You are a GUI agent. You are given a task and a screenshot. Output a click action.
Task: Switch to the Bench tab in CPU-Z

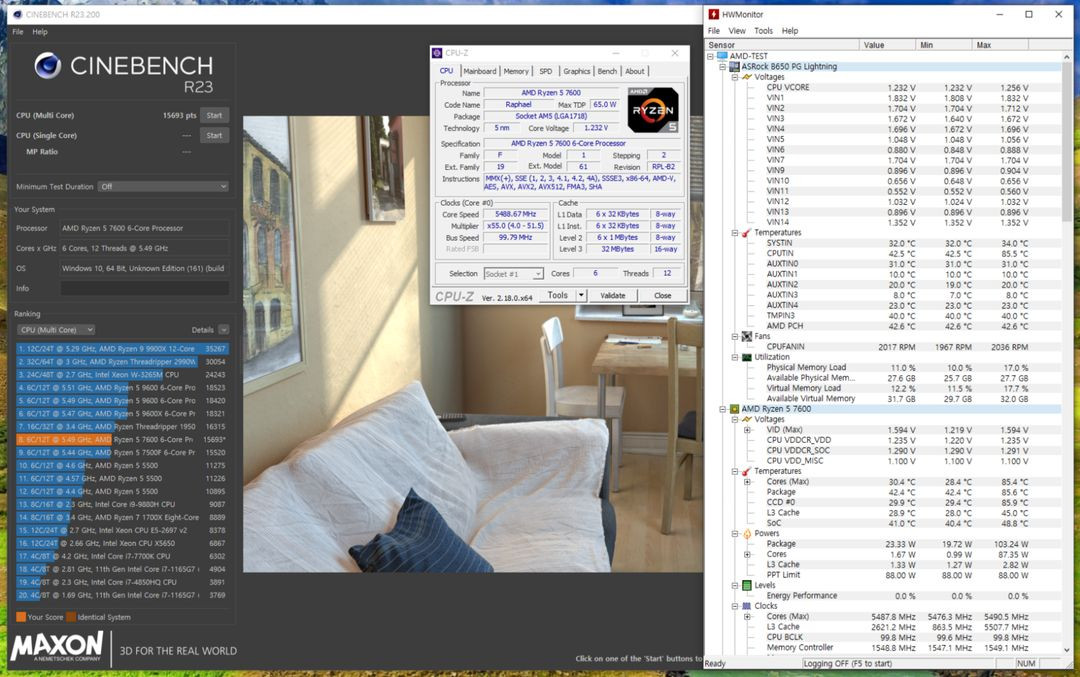(x=607, y=71)
